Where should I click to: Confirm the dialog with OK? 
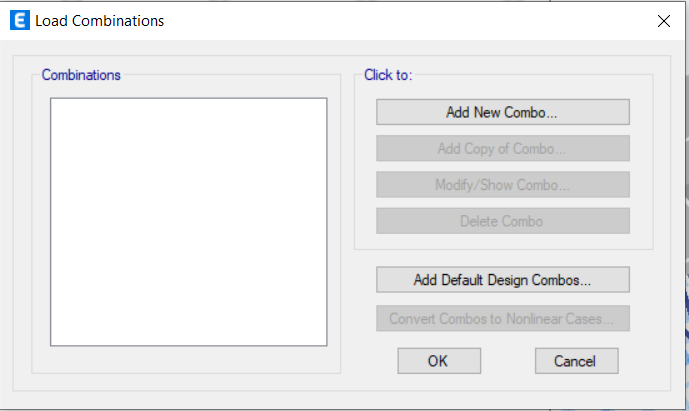pos(439,361)
